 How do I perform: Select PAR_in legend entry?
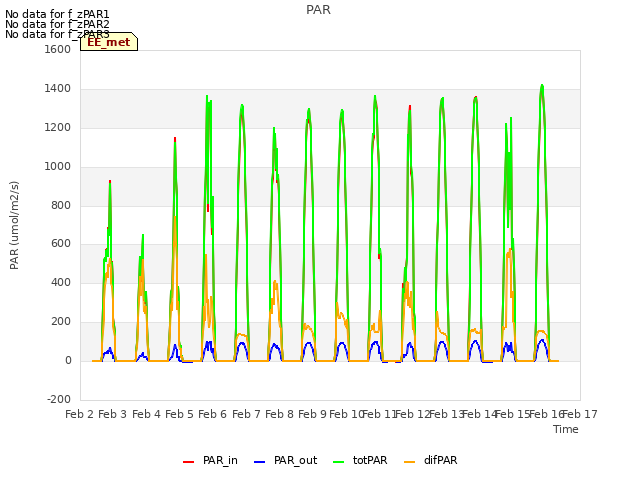(x=210, y=460)
